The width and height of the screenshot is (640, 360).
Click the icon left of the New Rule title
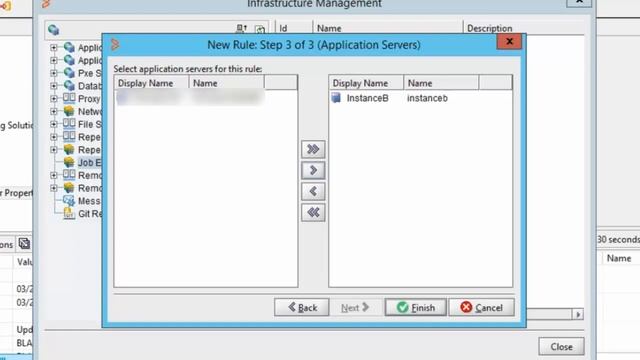pyautogui.click(x=115, y=44)
